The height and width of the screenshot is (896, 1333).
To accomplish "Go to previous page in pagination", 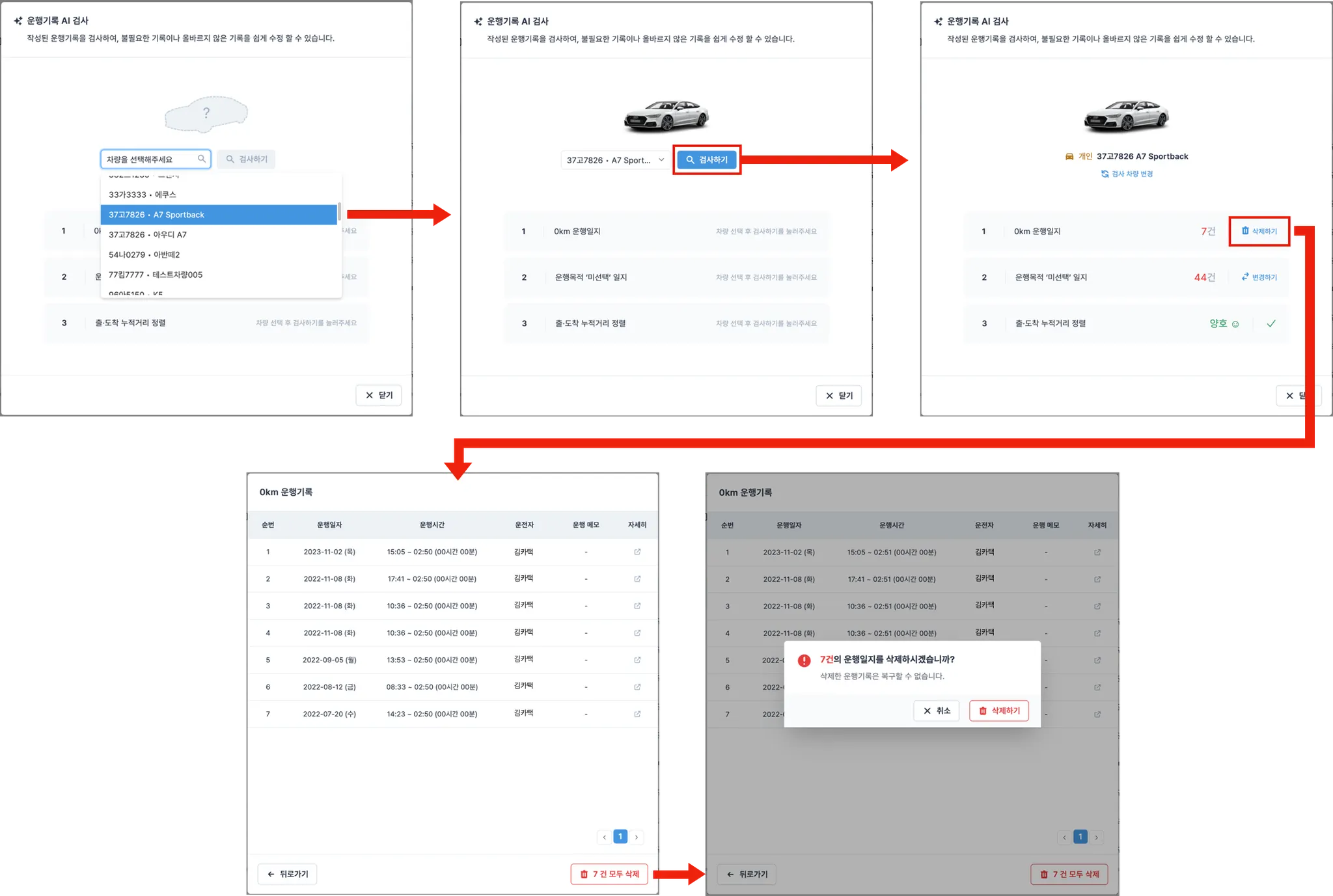I will [604, 837].
